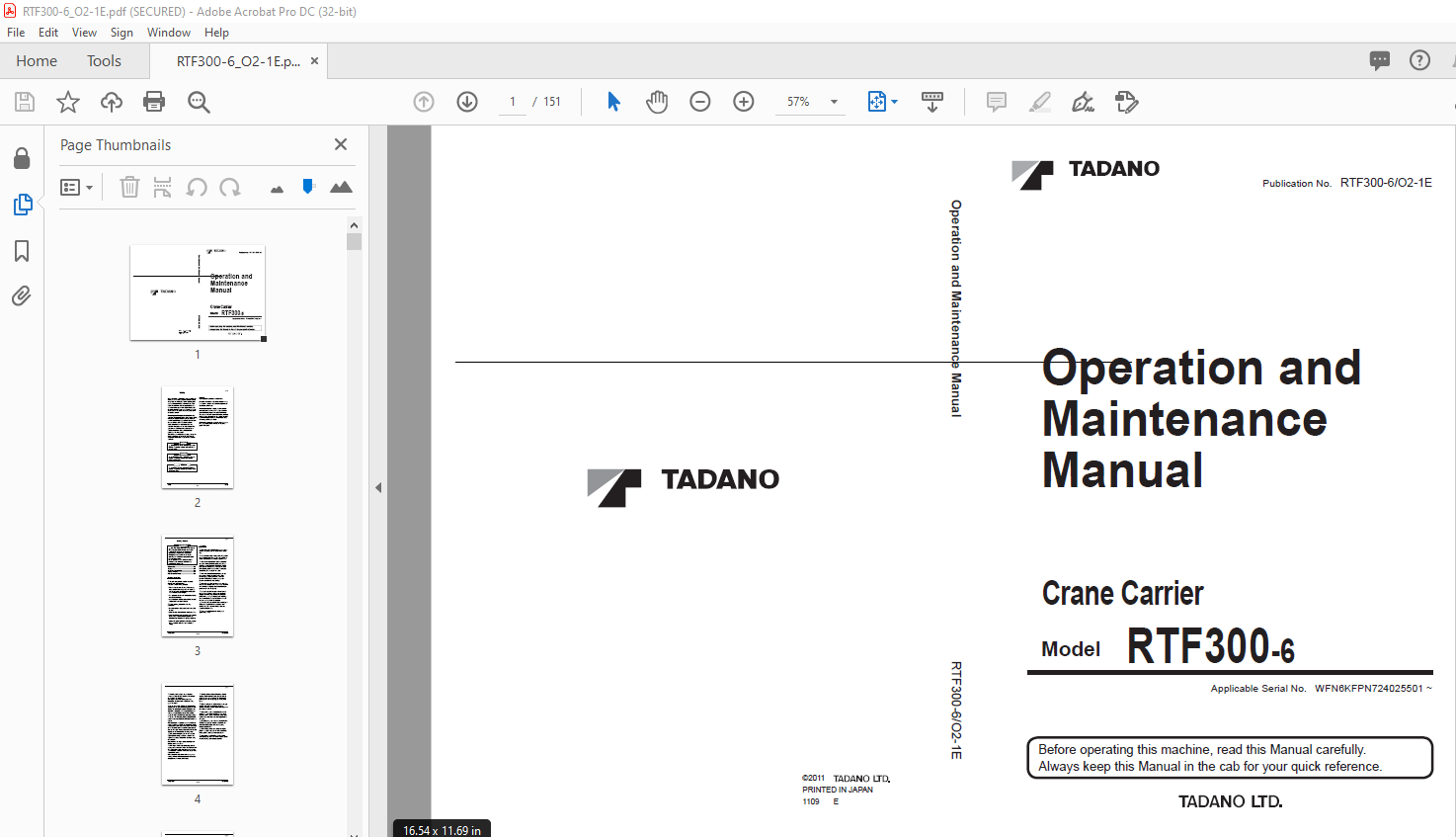This screenshot has height=837, width=1456.
Task: Reduce thumbnail size small mountain icon
Action: 277,189
